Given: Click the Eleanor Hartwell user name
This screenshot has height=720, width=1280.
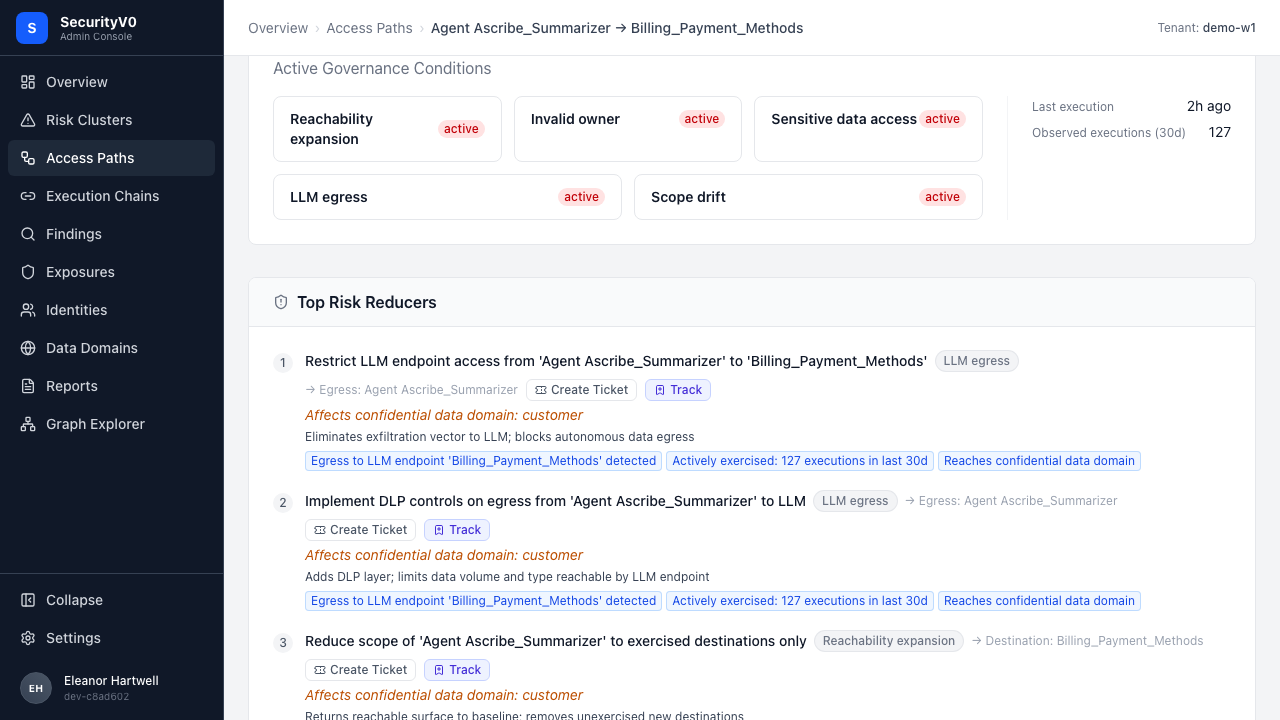Looking at the screenshot, I should [x=111, y=681].
